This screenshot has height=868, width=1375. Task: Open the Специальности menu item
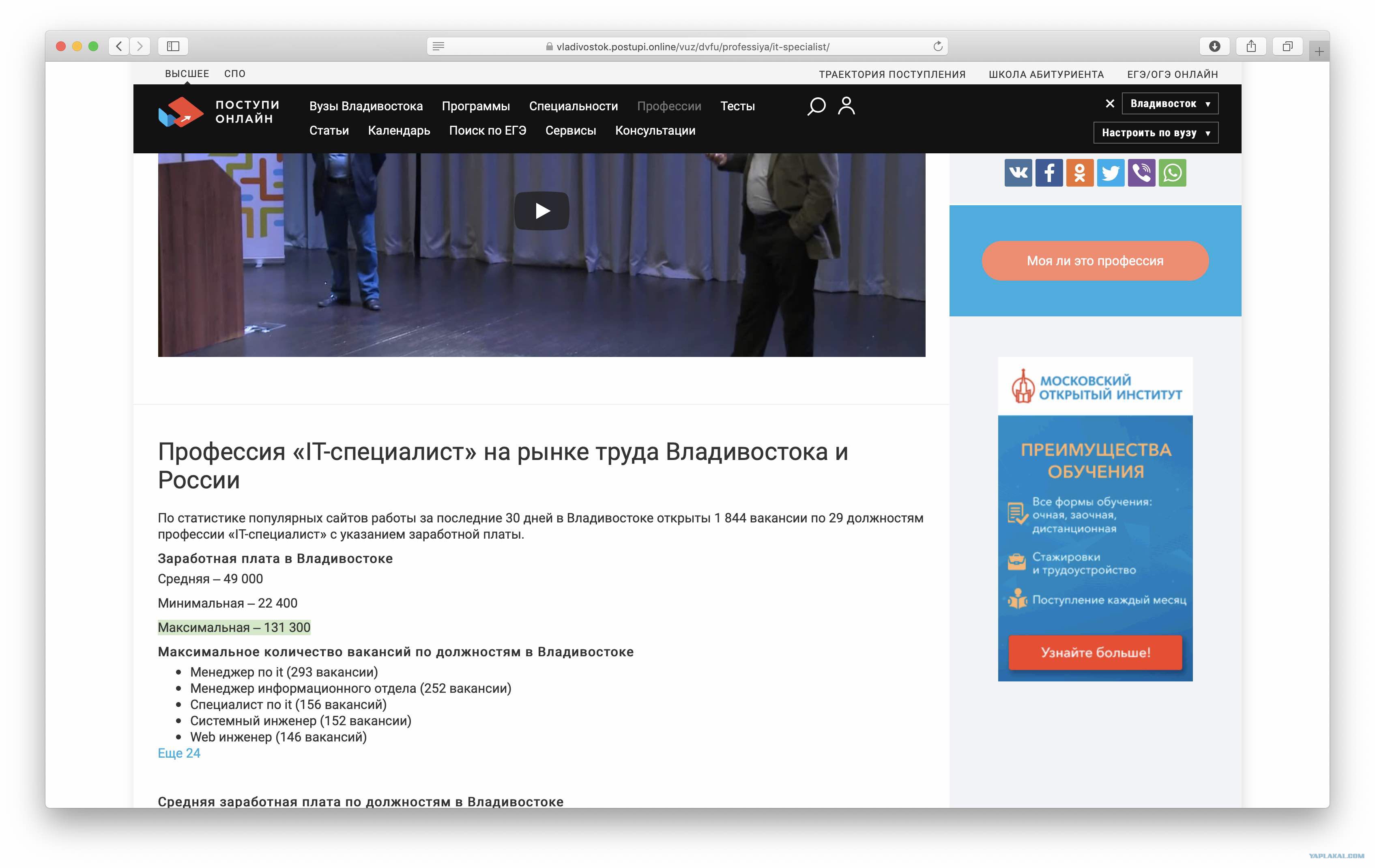573,106
